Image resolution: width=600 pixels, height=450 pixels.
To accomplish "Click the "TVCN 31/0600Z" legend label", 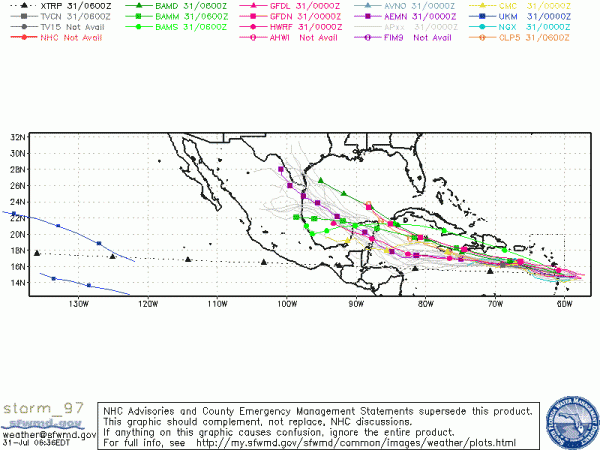I will coord(76,17).
